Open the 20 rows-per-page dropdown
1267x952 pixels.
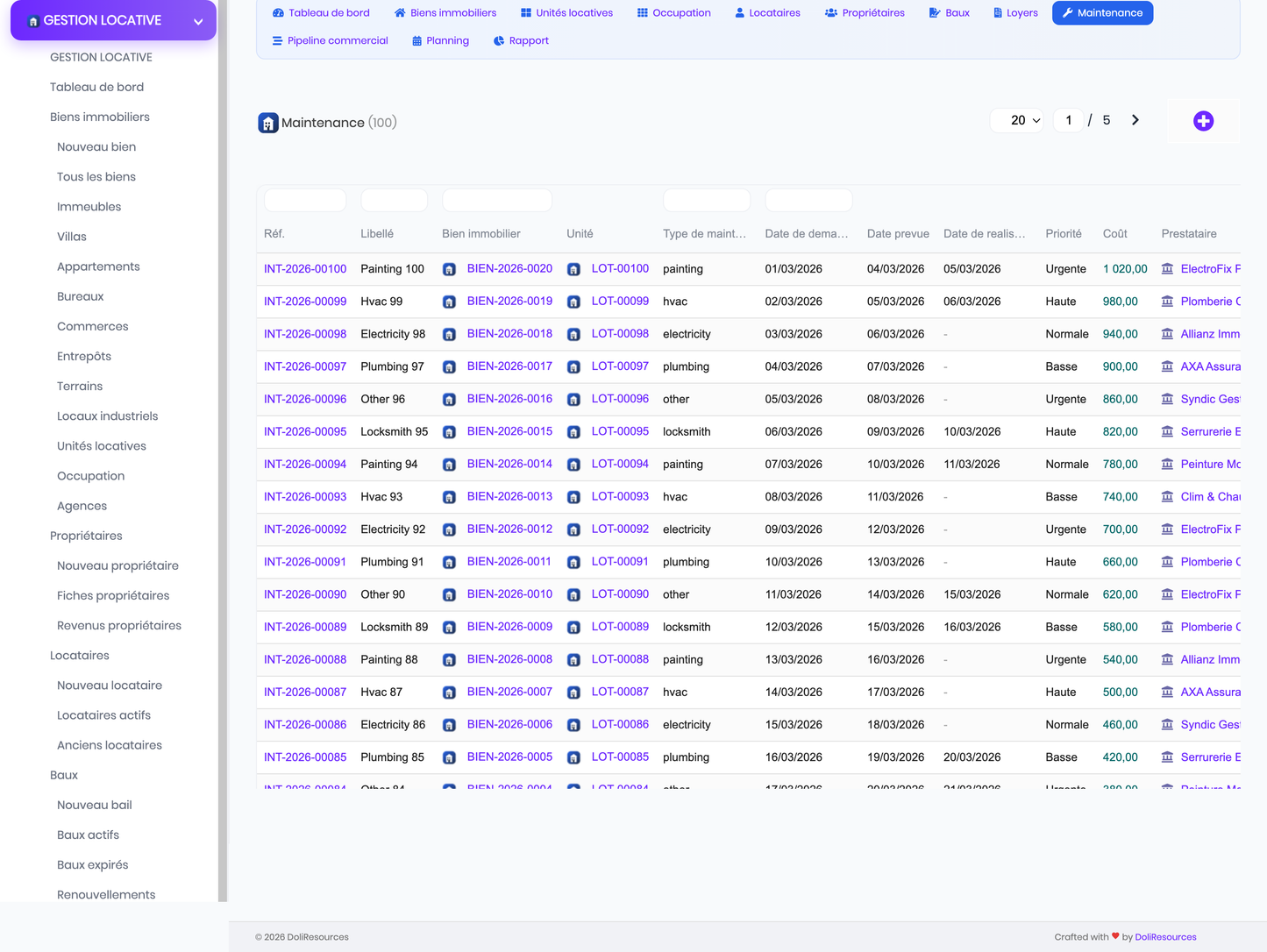coord(1017,120)
